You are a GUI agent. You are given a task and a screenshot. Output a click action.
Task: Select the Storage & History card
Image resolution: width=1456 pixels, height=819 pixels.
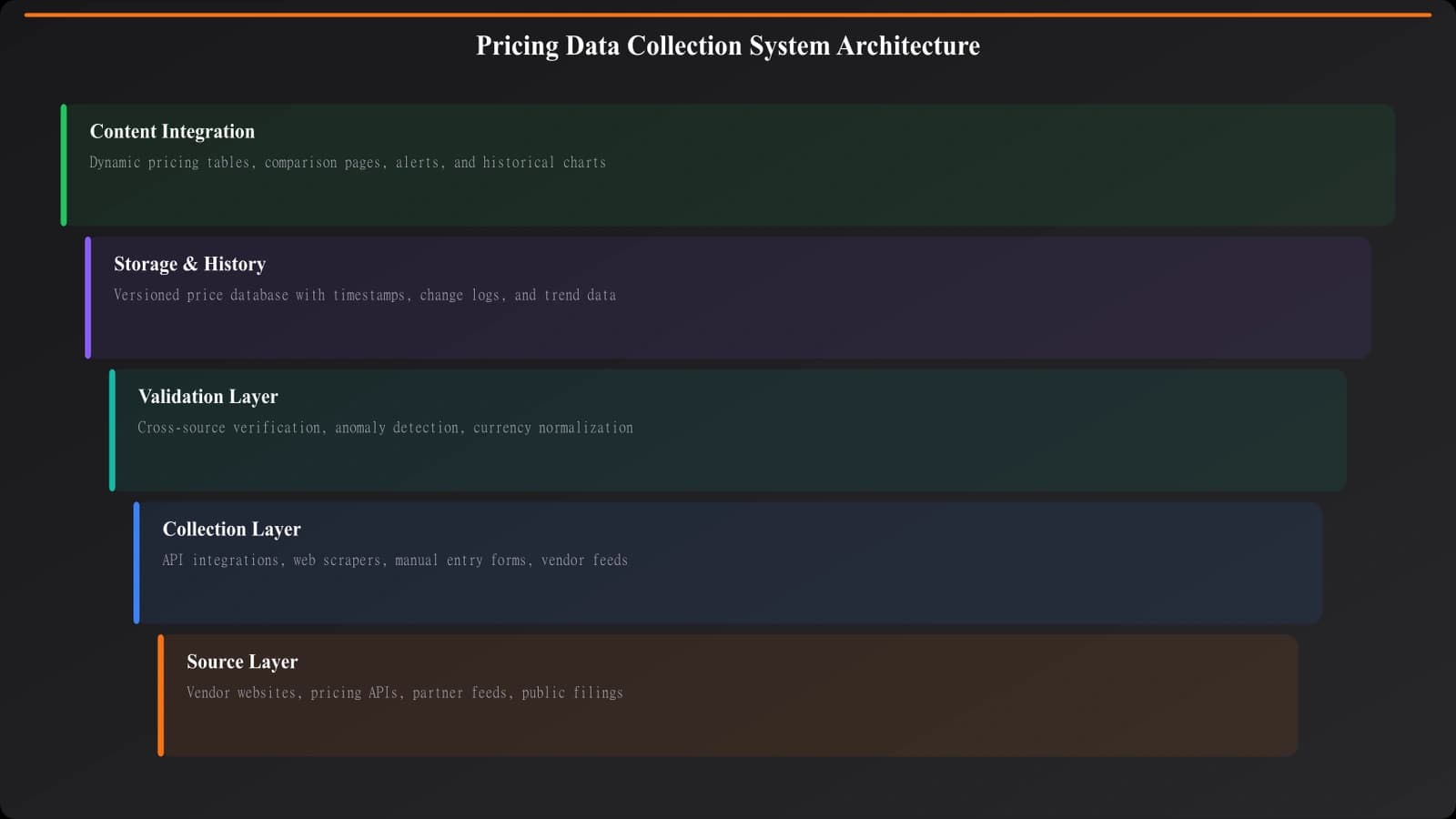(x=728, y=297)
